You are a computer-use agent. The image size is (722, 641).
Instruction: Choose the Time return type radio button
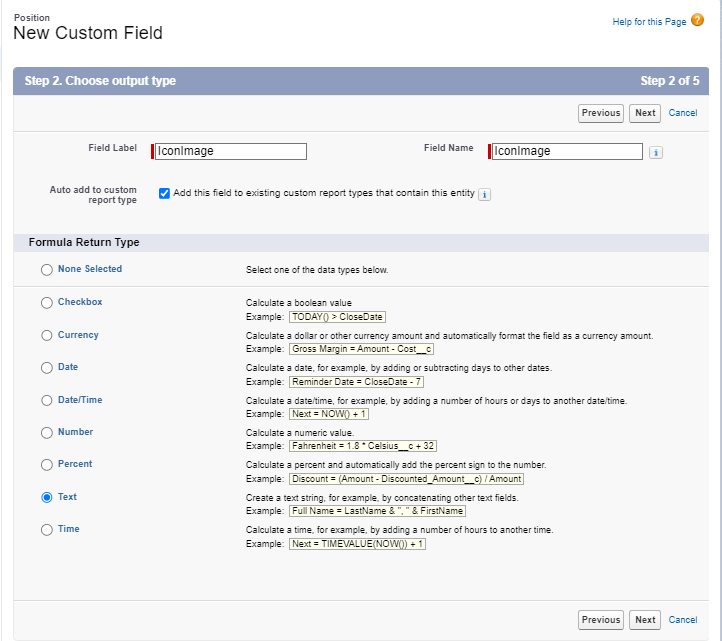coord(47,530)
